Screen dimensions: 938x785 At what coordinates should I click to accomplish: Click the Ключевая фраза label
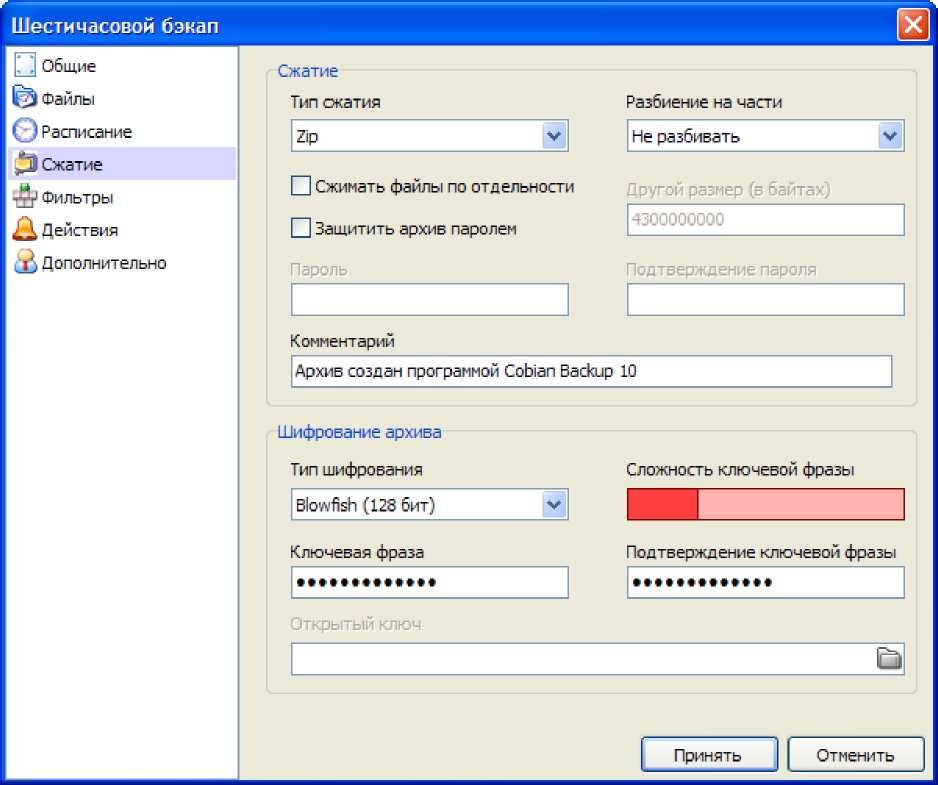point(357,552)
